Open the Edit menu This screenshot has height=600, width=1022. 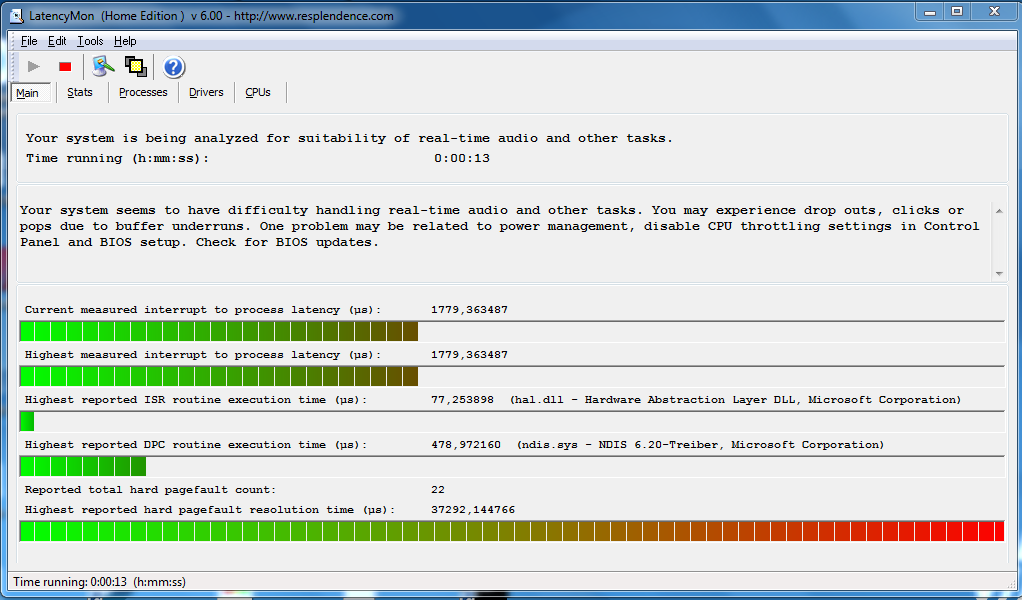coord(57,41)
